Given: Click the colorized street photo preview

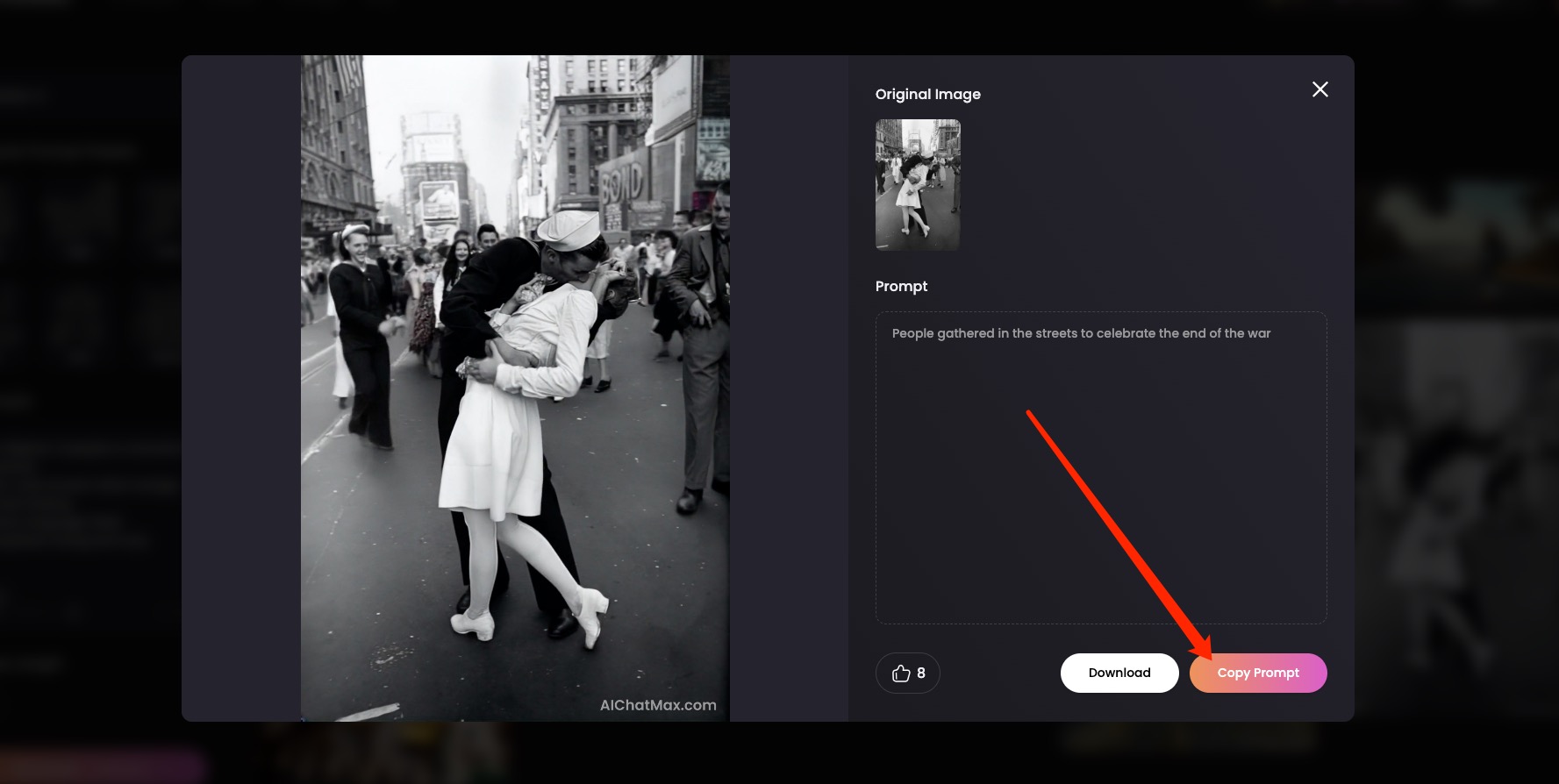Looking at the screenshot, I should click(x=515, y=388).
